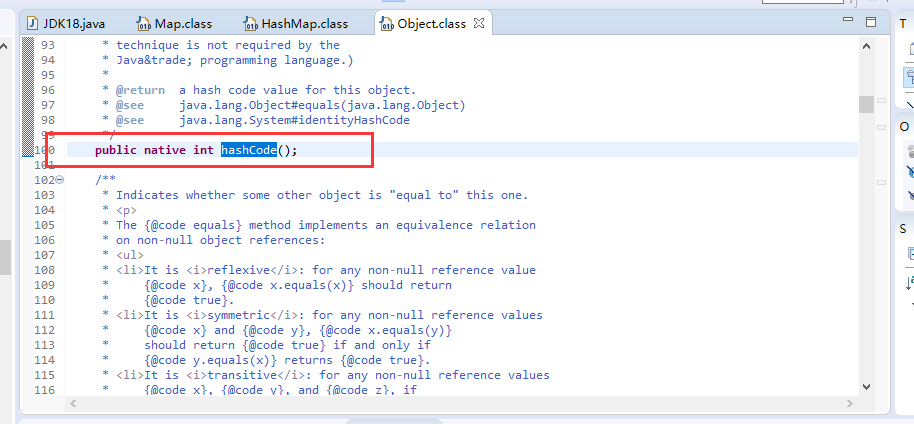Image resolution: width=914 pixels, height=424 pixels.
Task: Click the 'public' keyword on line 100
Action: click(116, 150)
